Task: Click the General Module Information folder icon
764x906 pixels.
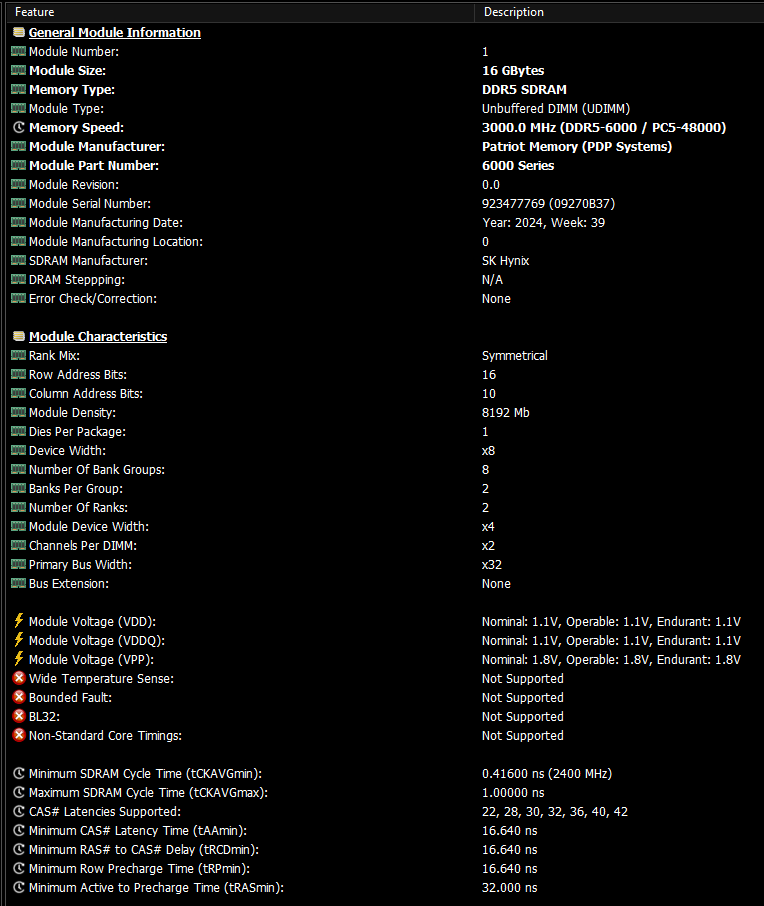Action: click(x=19, y=32)
